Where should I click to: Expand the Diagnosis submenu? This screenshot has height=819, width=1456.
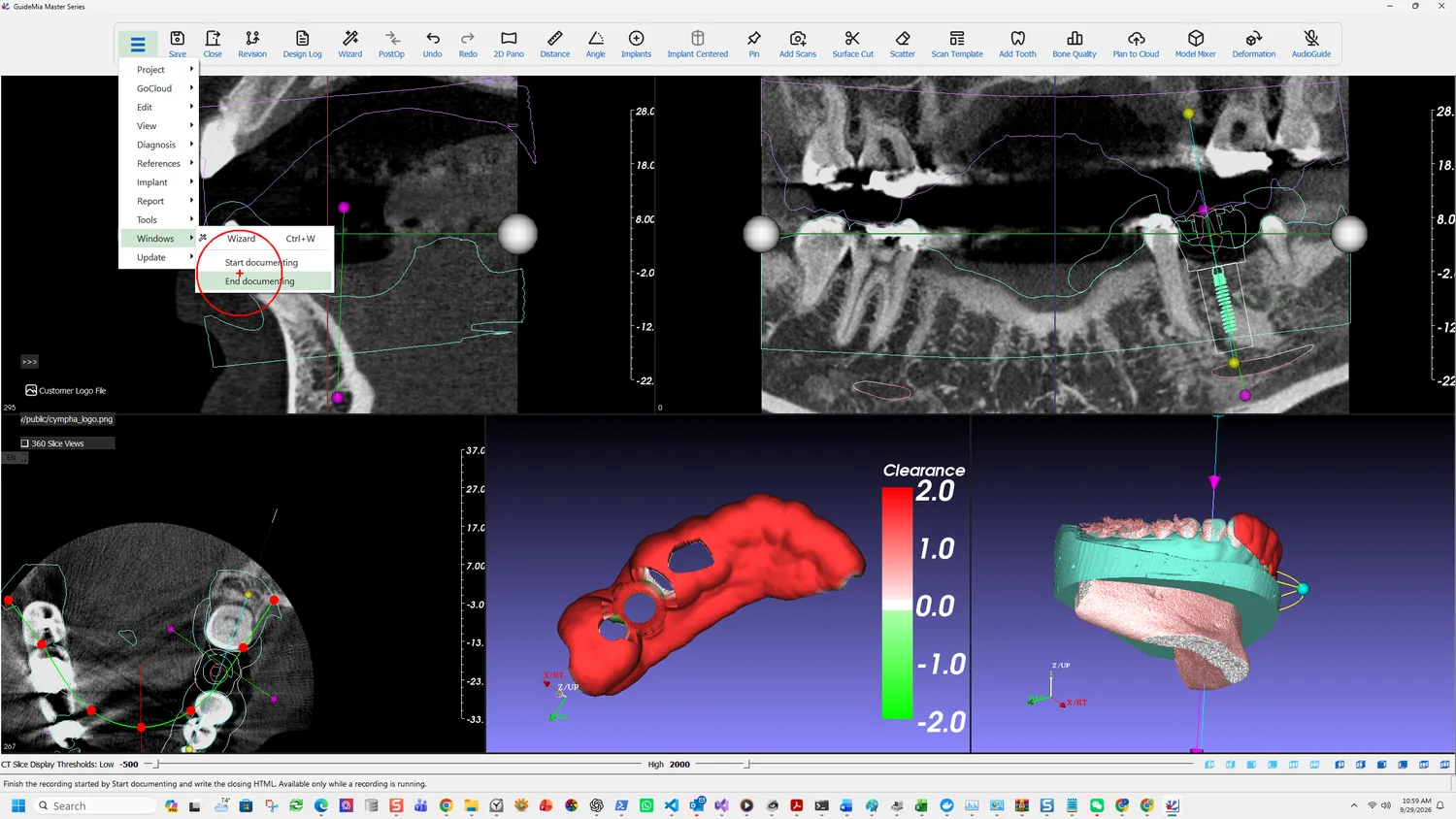[x=157, y=145]
